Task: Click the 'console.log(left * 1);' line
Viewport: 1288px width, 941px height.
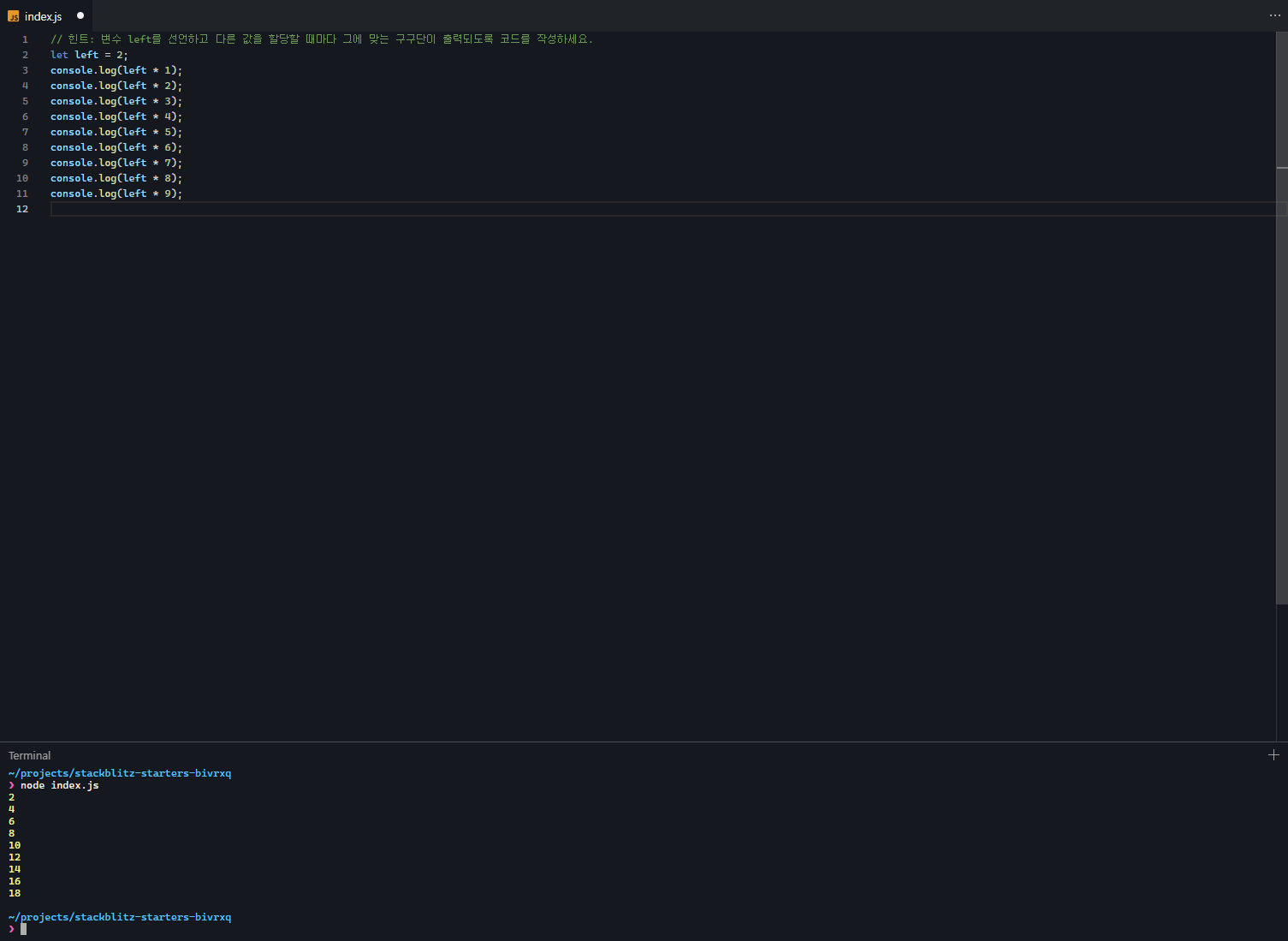Action: pyautogui.click(x=116, y=70)
